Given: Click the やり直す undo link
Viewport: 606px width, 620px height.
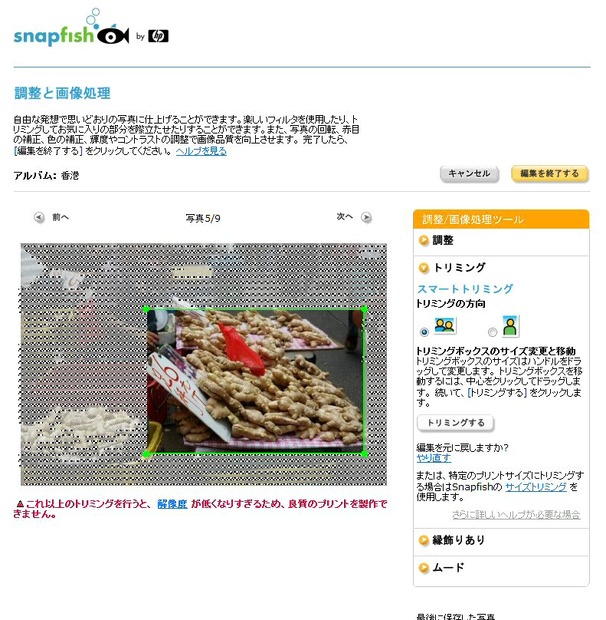Looking at the screenshot, I should [434, 458].
